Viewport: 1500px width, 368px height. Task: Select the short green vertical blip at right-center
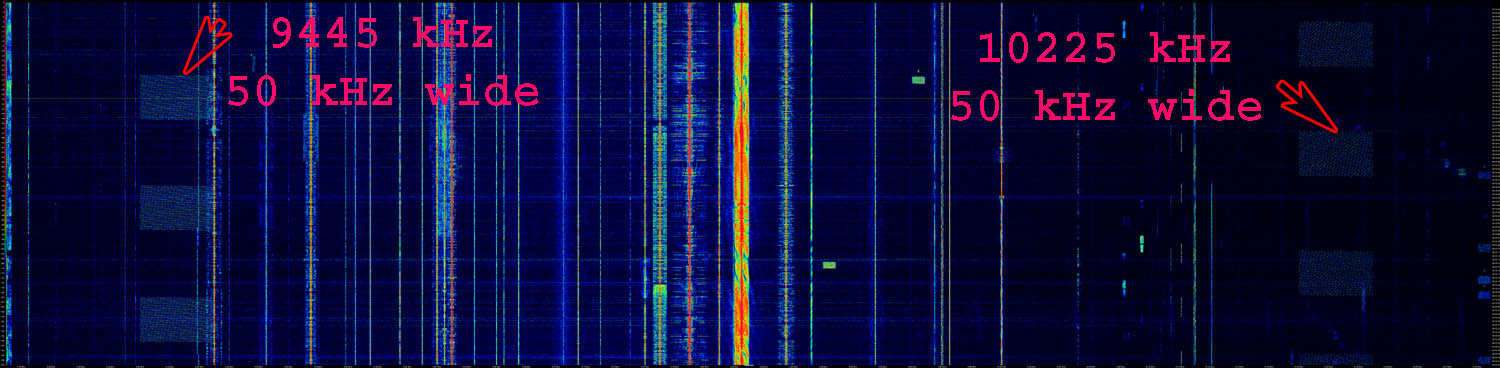tap(1142, 243)
